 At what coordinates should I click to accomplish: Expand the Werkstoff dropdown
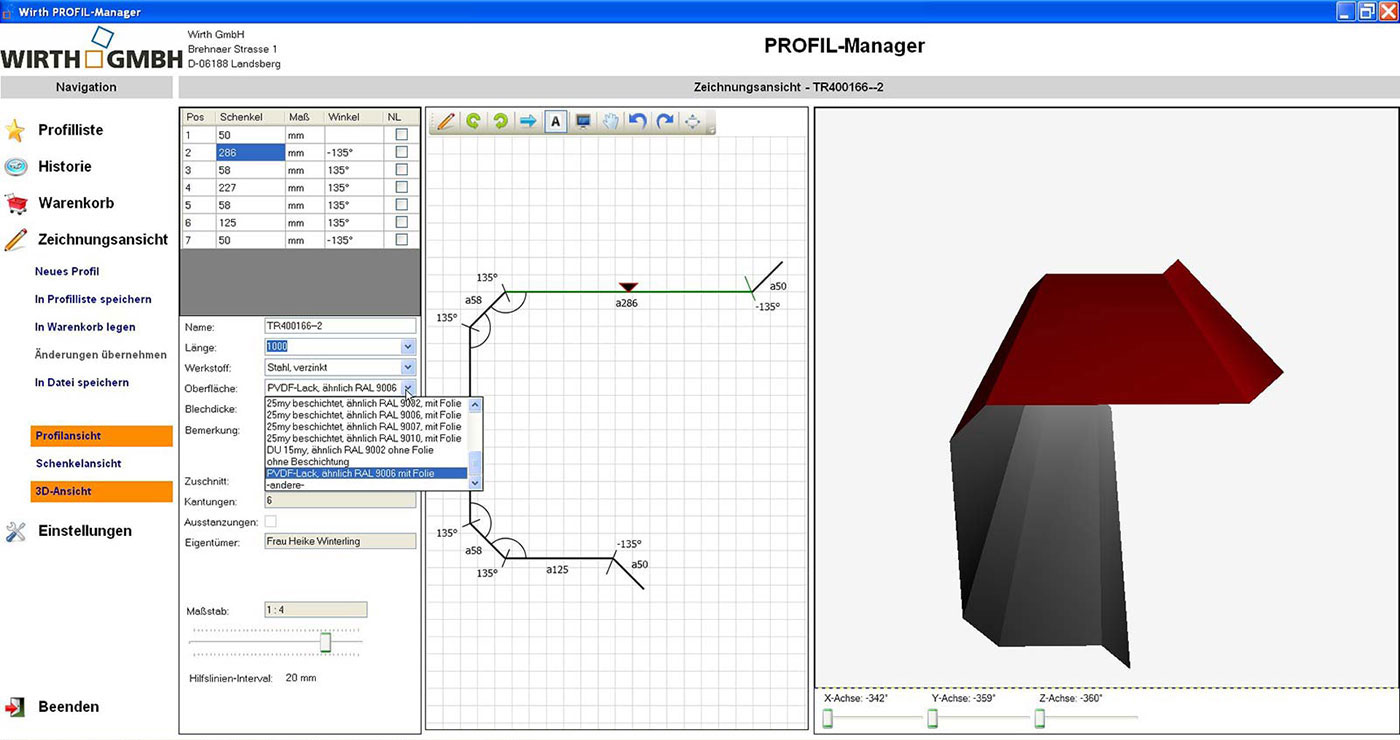click(408, 368)
